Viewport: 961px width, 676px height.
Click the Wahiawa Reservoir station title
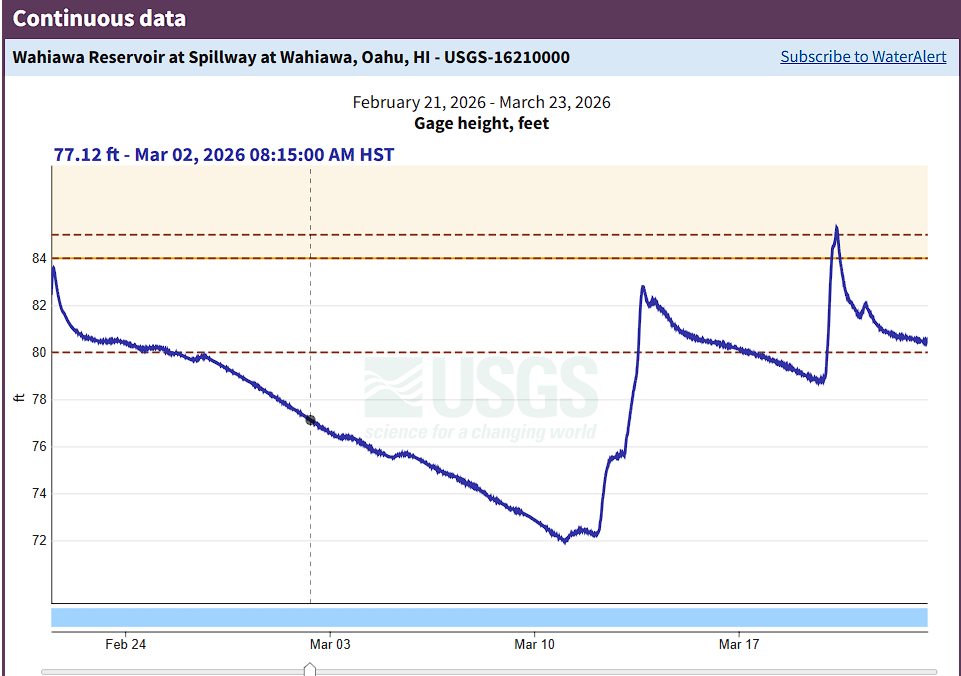click(291, 57)
